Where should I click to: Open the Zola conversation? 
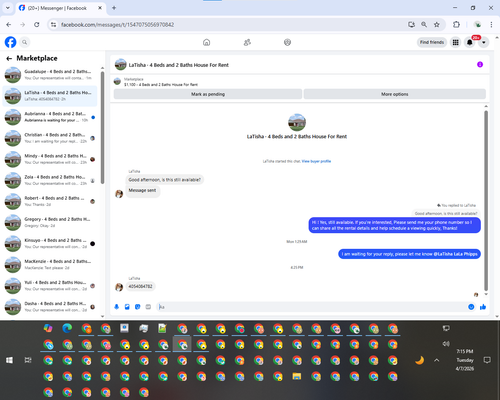click(x=50, y=180)
